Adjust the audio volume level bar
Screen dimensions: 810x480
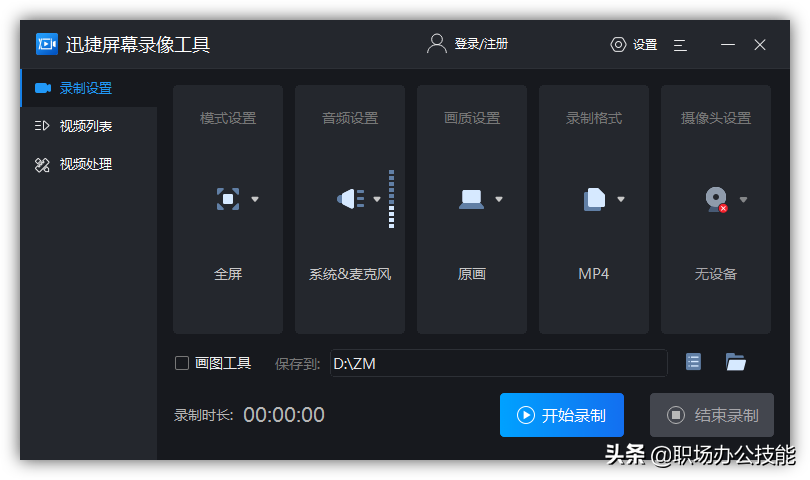(392, 199)
